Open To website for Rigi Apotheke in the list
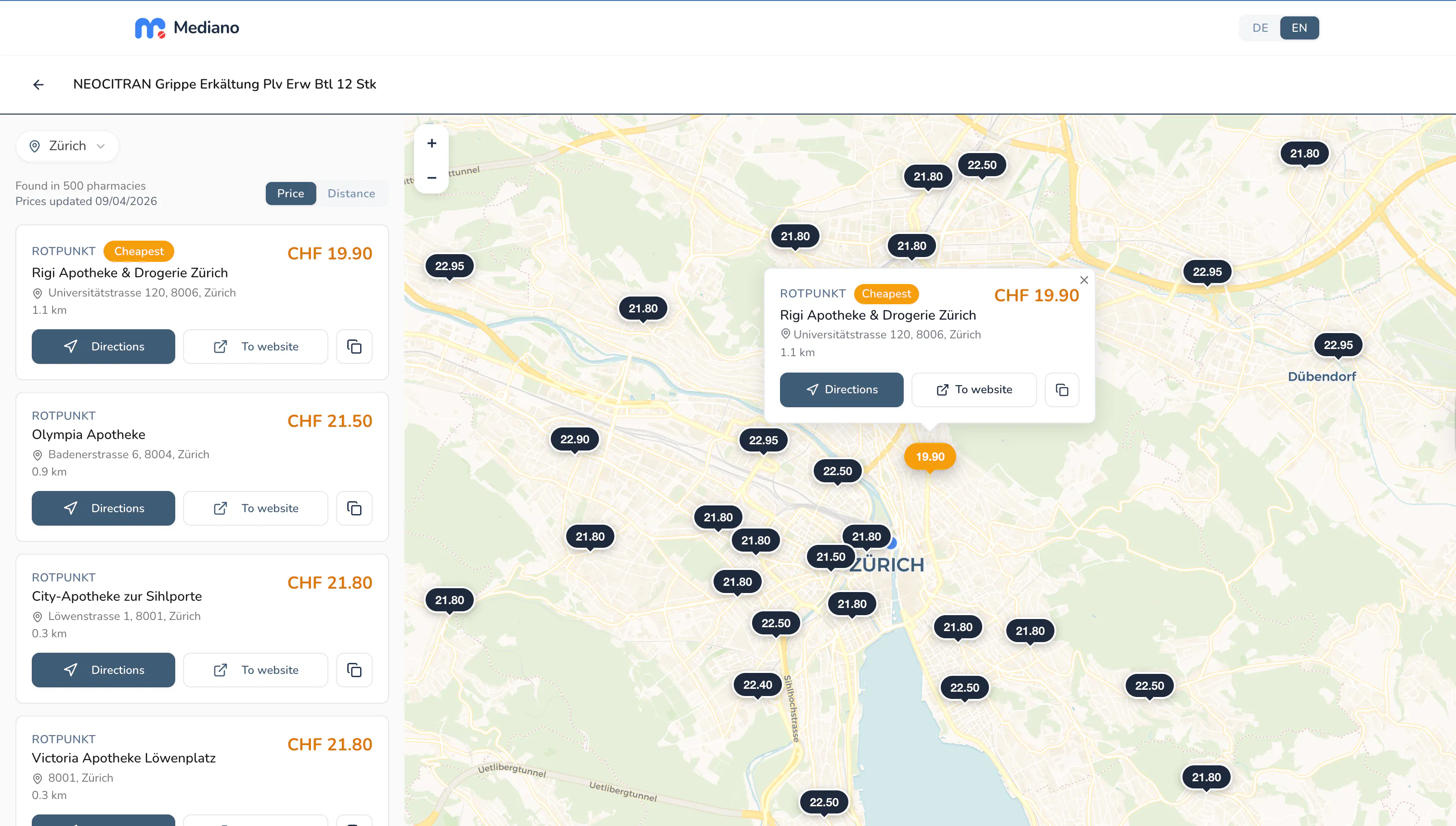The image size is (1456, 826). [x=255, y=347]
